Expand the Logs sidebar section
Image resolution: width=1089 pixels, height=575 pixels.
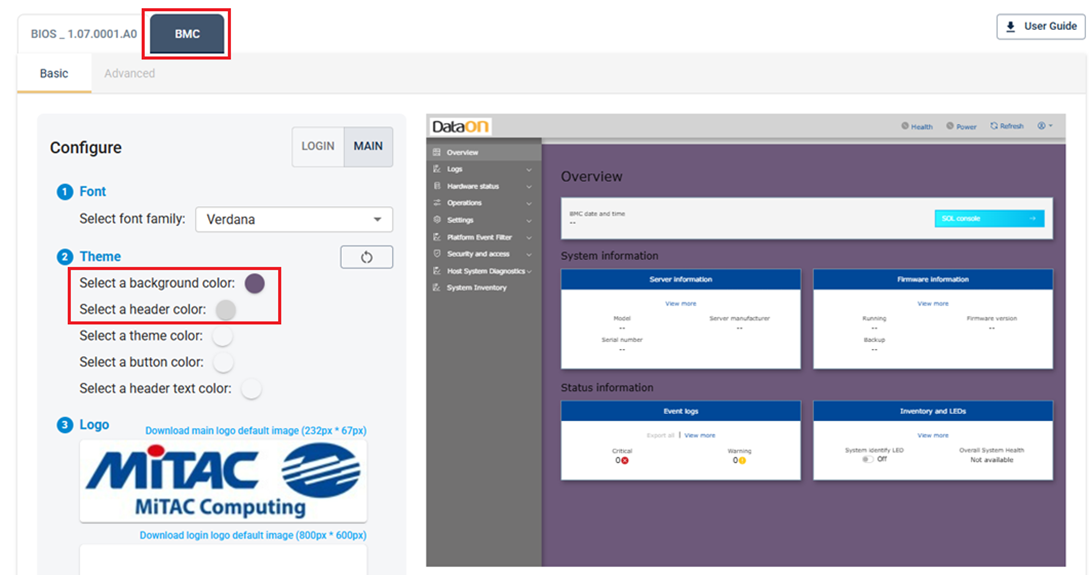point(528,170)
